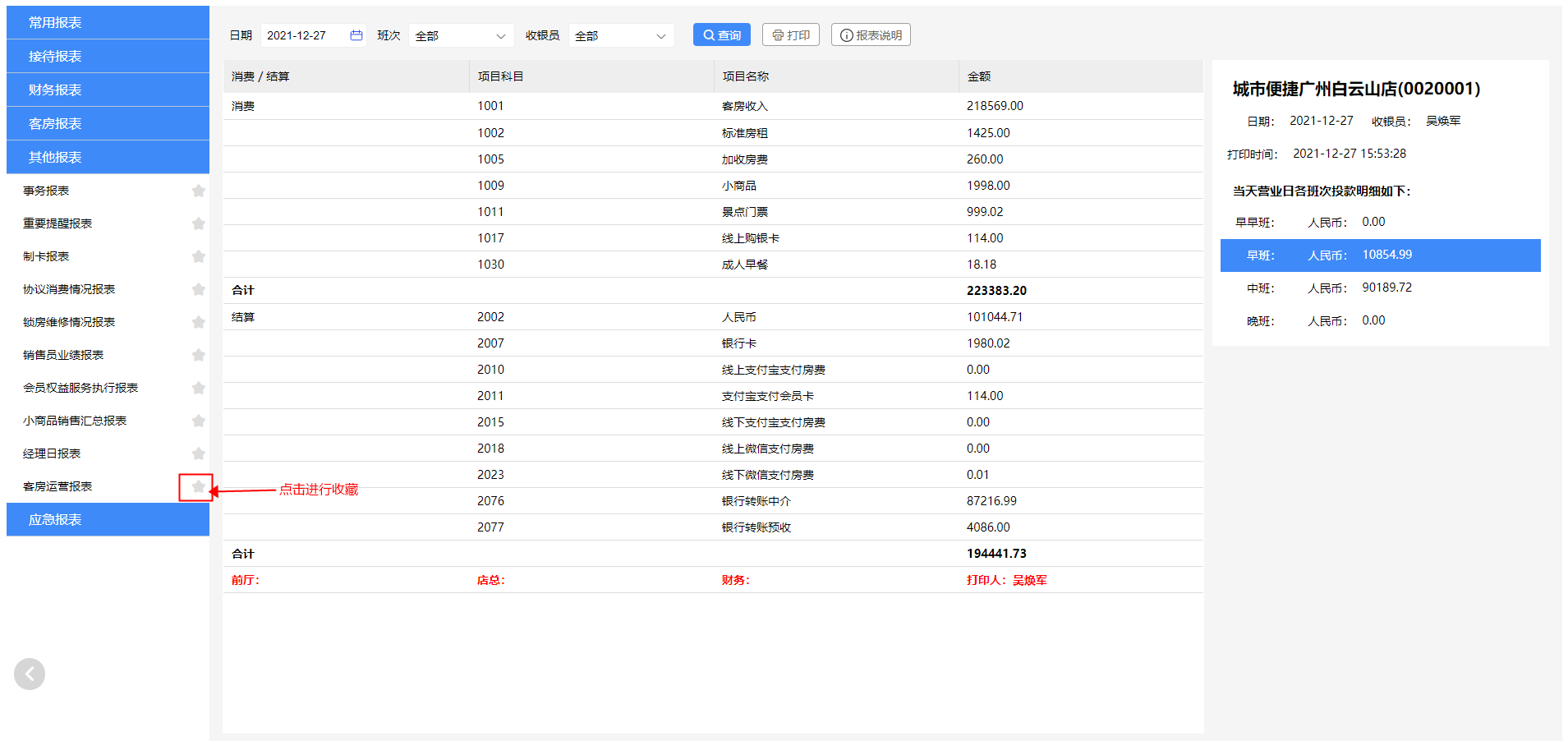Open 事务报表 in the sidebar

point(46,191)
